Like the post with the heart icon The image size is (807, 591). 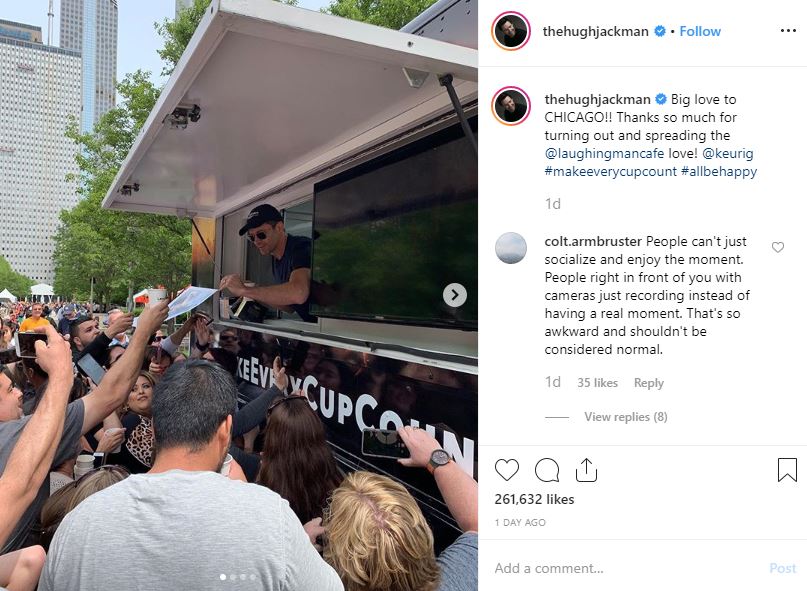pyautogui.click(x=506, y=470)
